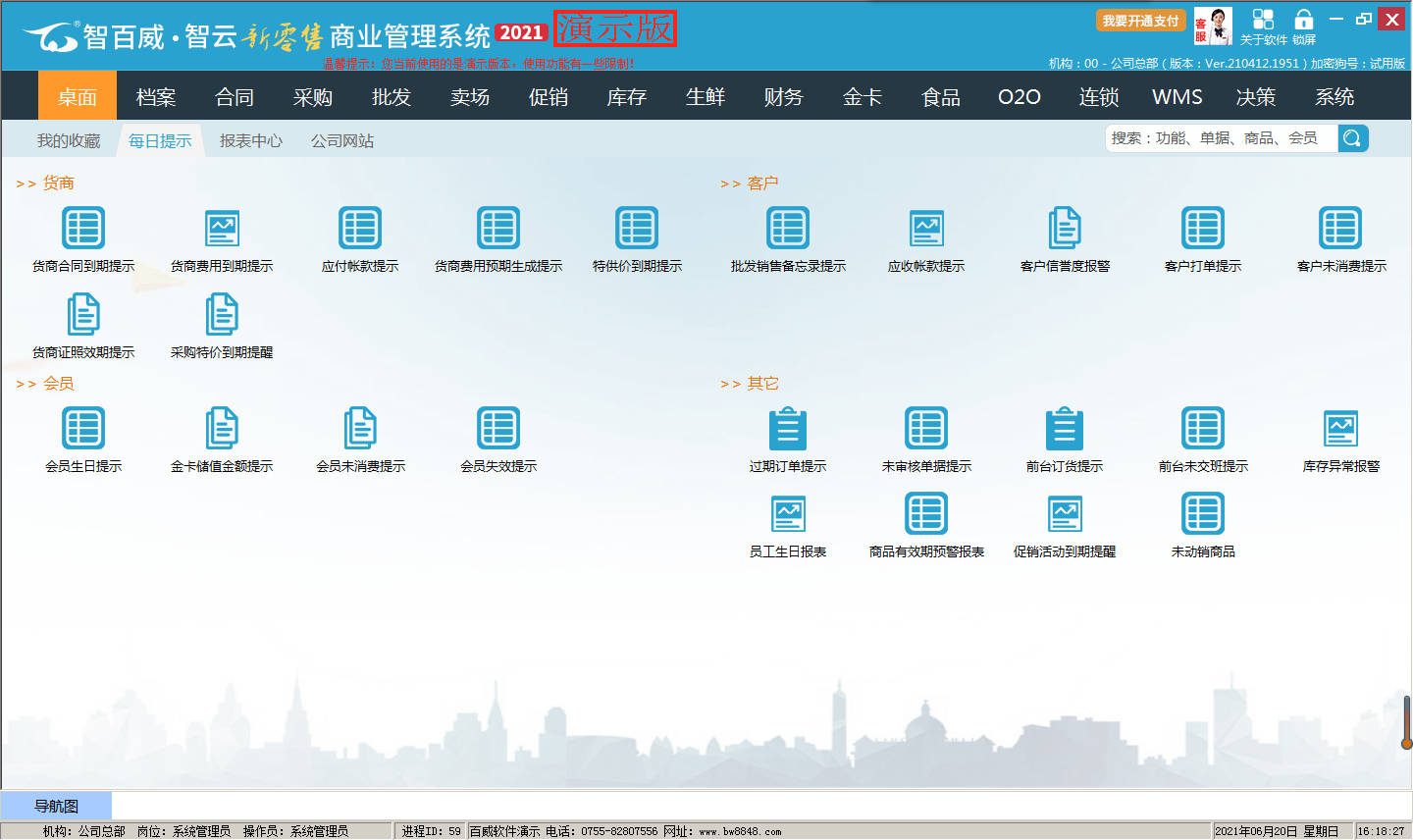
Task: Open the 采购 menu
Action: pyautogui.click(x=313, y=97)
